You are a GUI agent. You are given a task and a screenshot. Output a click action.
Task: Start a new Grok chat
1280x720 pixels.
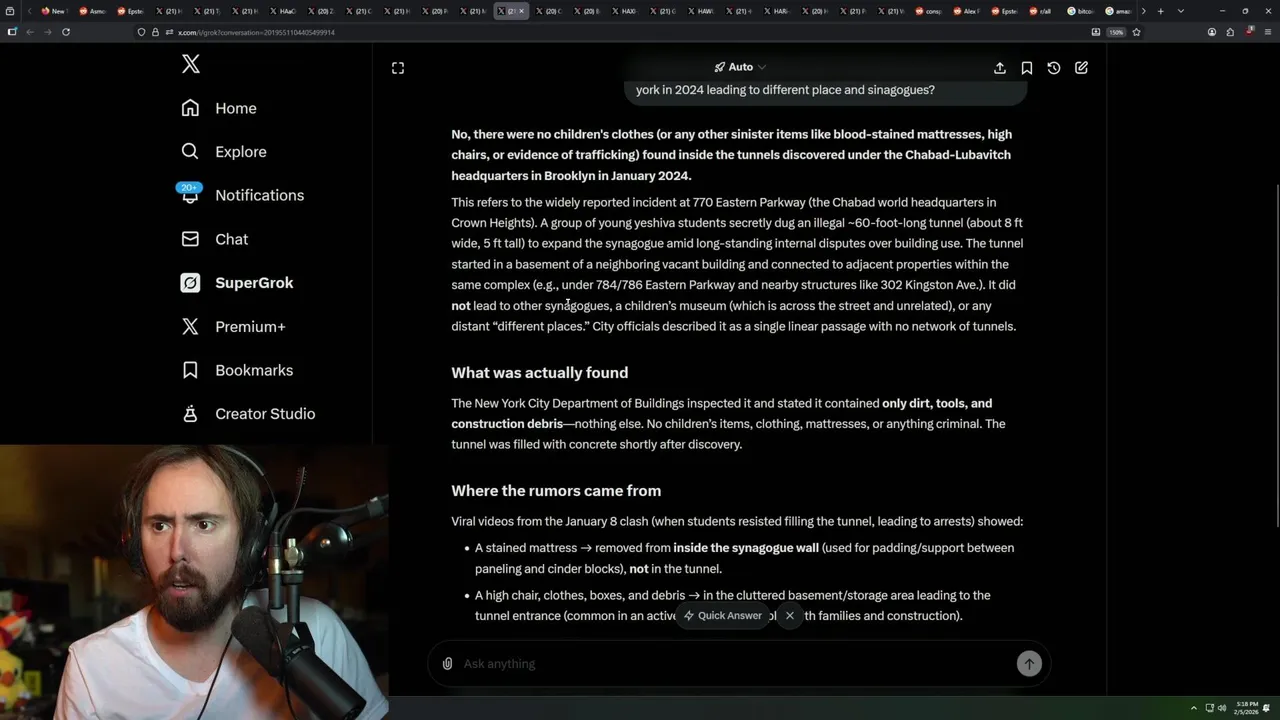coord(1081,68)
